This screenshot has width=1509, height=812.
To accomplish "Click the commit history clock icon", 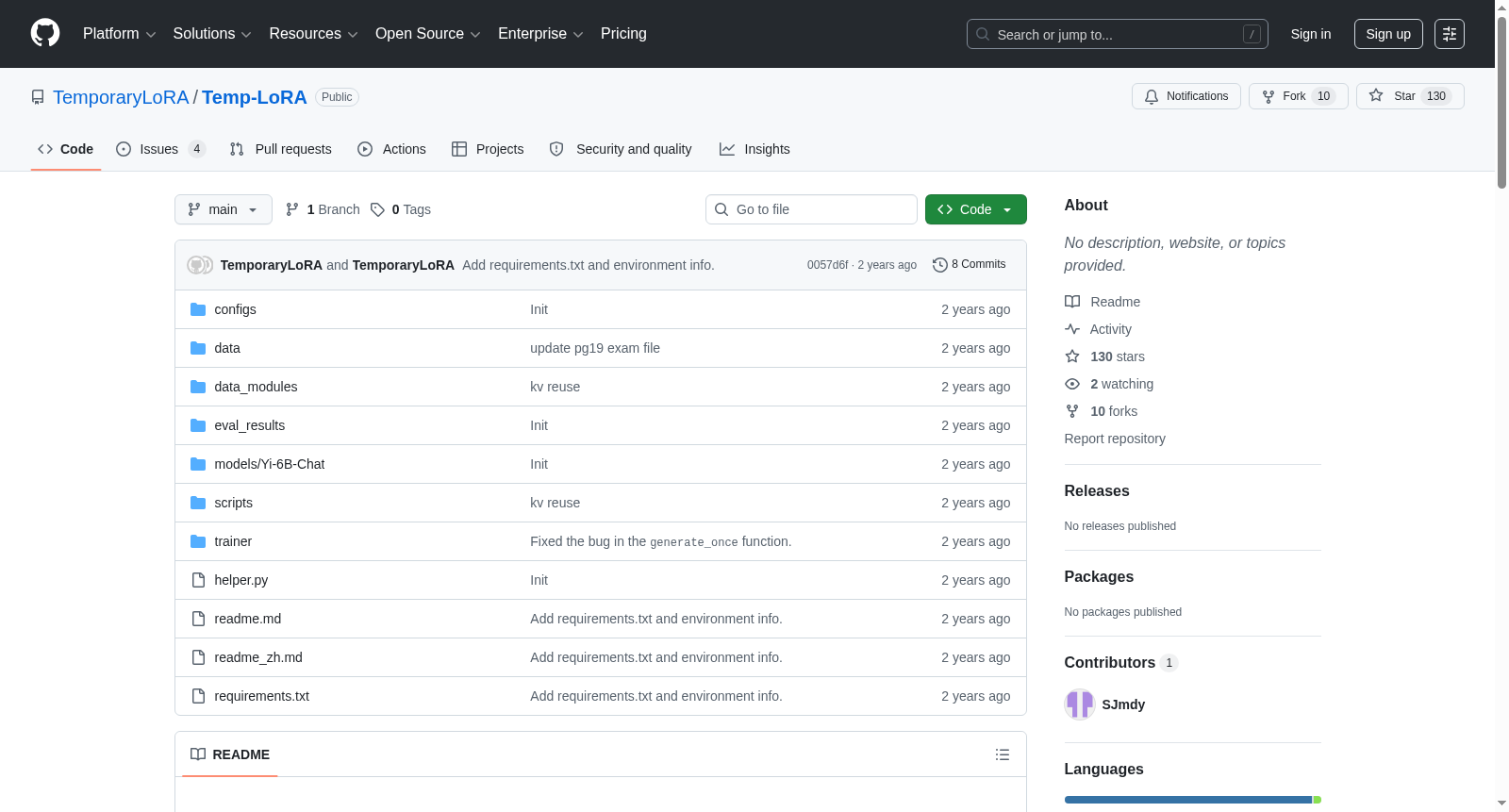I will (939, 265).
